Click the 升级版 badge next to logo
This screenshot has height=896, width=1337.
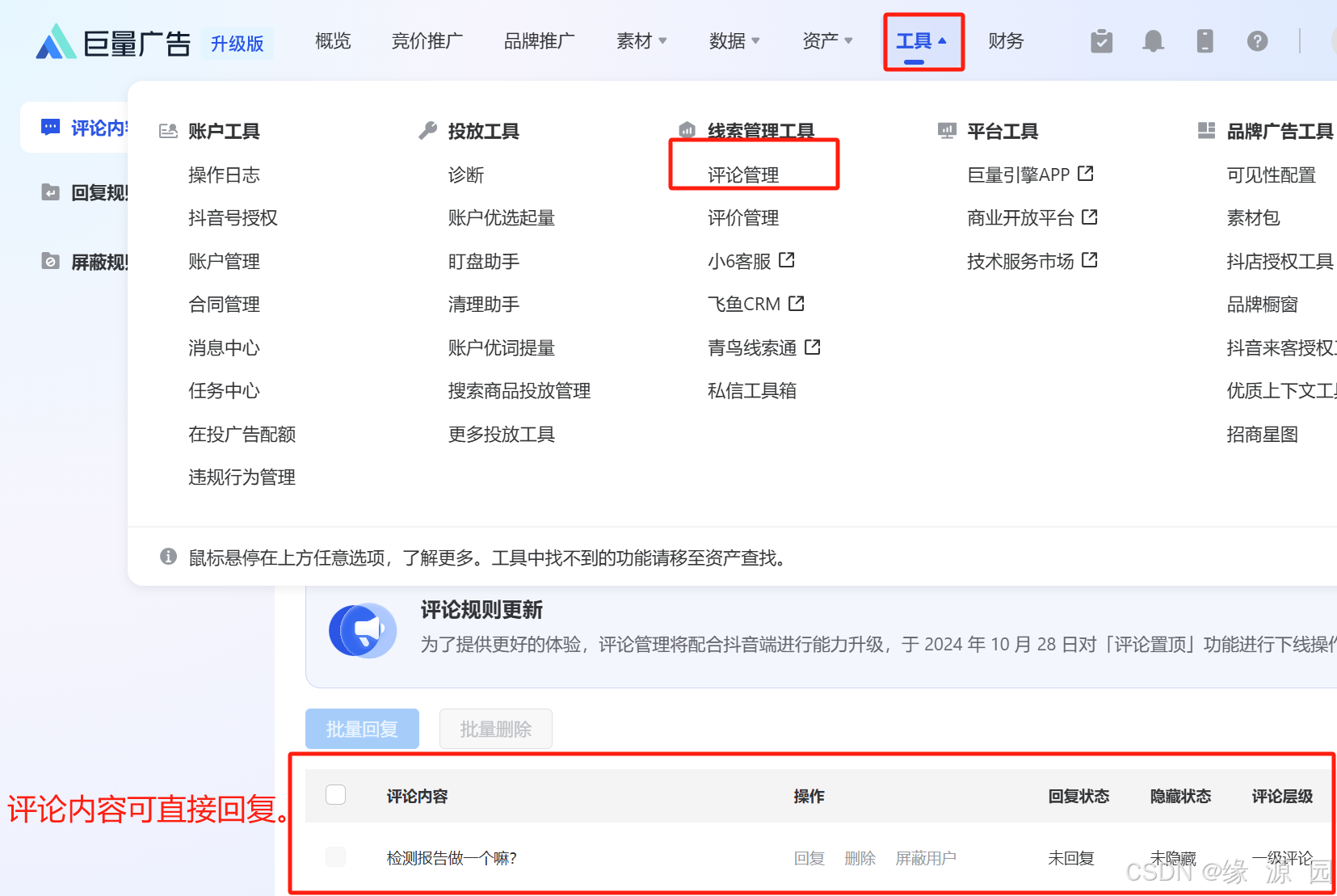[238, 43]
